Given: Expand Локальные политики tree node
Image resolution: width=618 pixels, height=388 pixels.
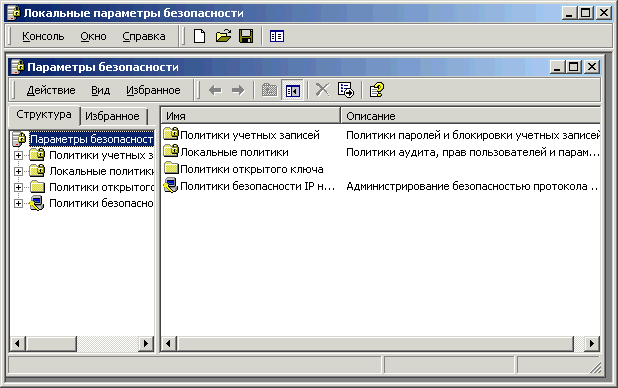Looking at the screenshot, I should click(18, 172).
